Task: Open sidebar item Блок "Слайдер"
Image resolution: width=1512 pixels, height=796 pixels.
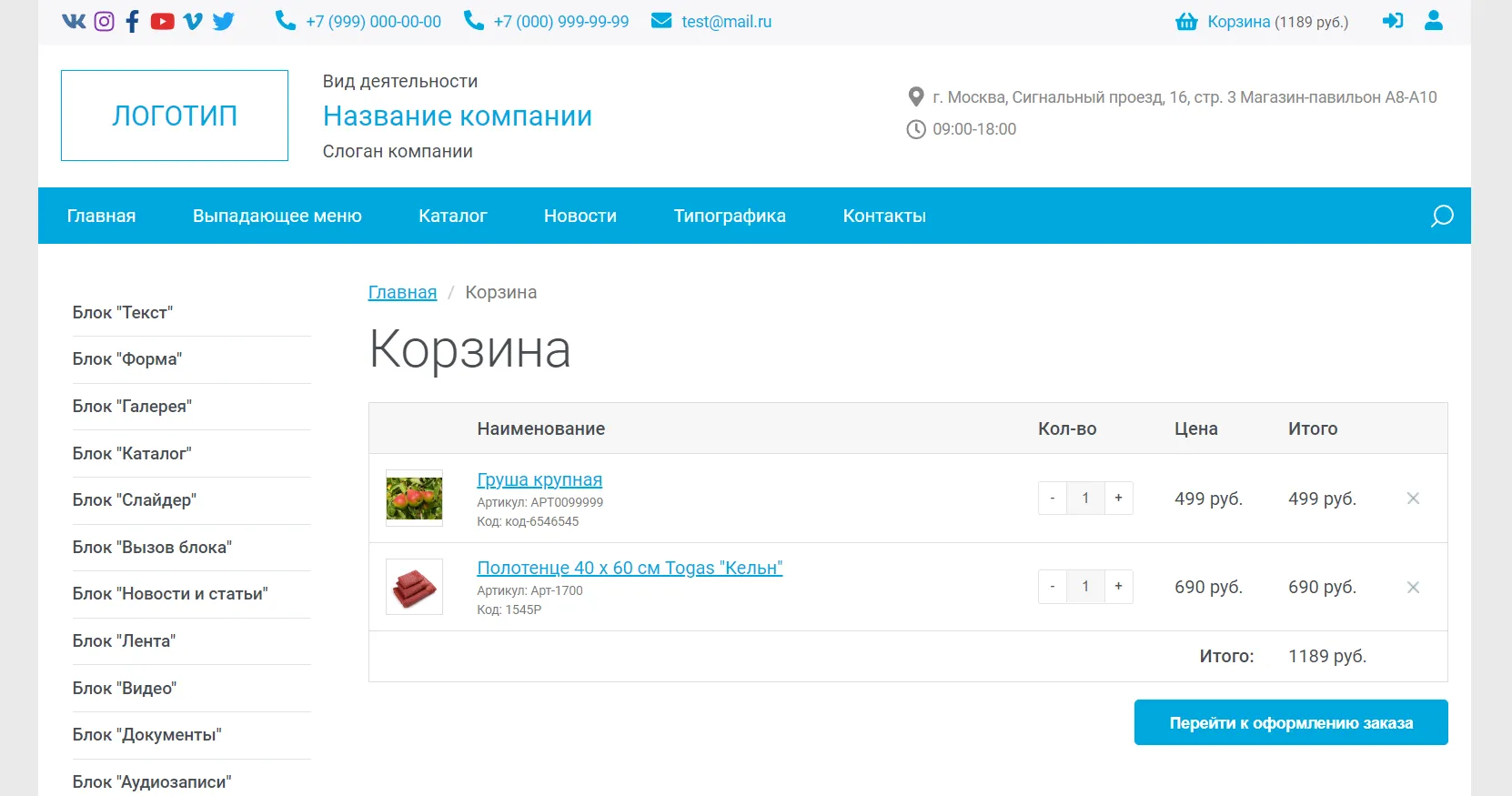Action: point(135,500)
